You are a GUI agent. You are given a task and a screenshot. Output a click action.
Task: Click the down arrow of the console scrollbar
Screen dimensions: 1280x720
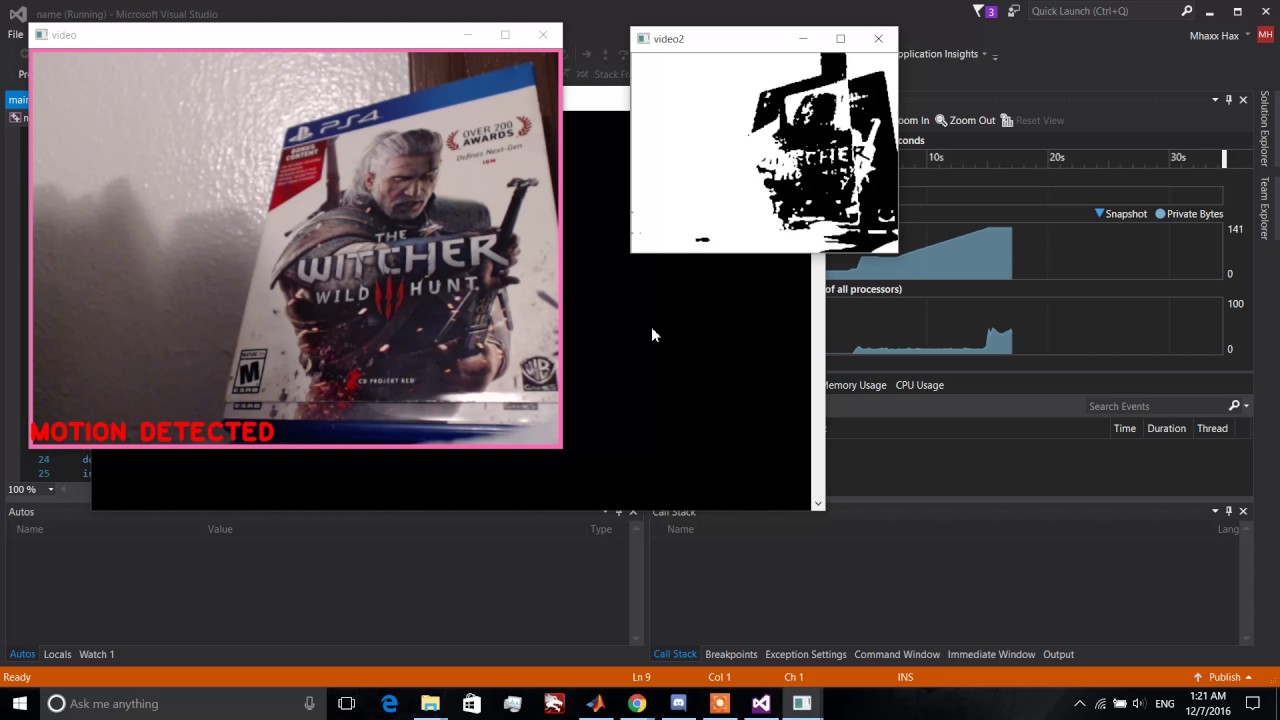pyautogui.click(x=818, y=504)
